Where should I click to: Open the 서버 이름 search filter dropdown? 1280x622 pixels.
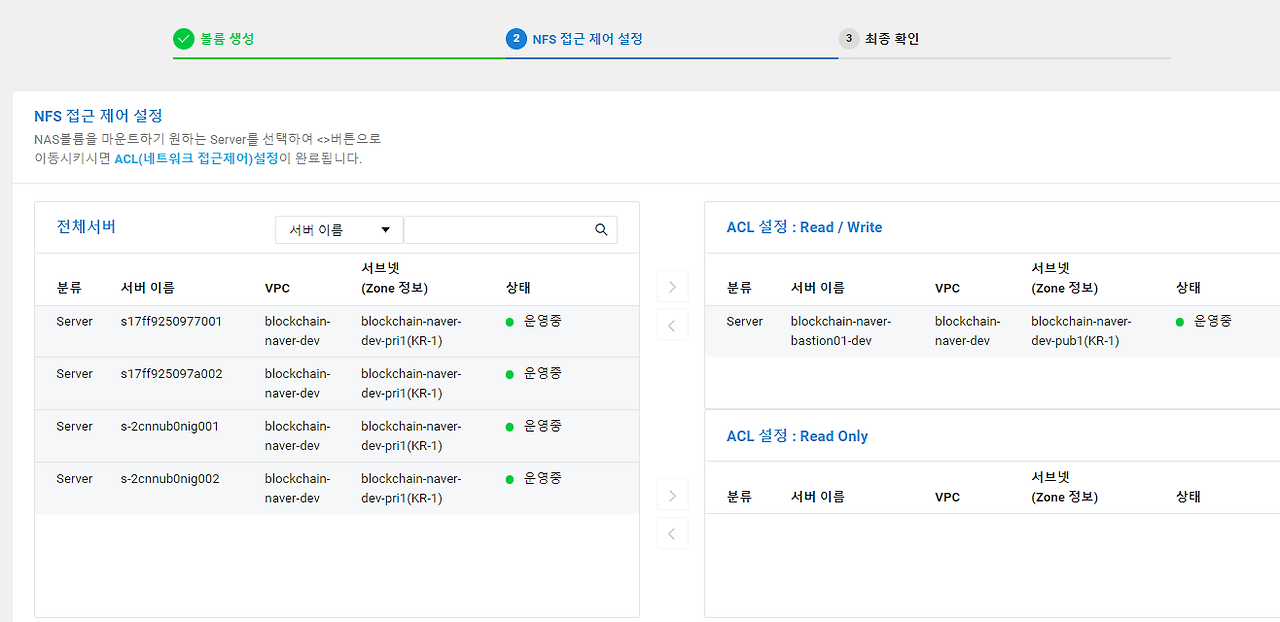(339, 230)
